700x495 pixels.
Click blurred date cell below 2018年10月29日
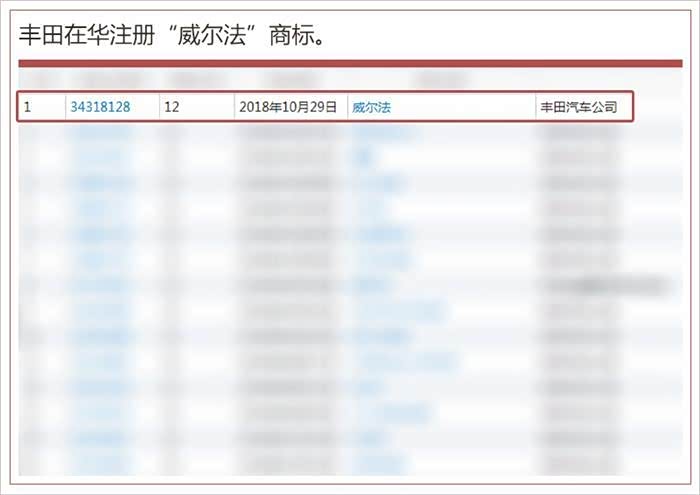pyautogui.click(x=288, y=132)
